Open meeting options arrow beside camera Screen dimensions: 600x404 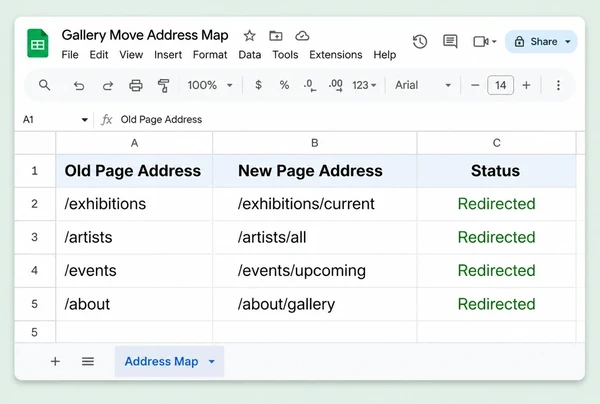pyautogui.click(x=494, y=41)
